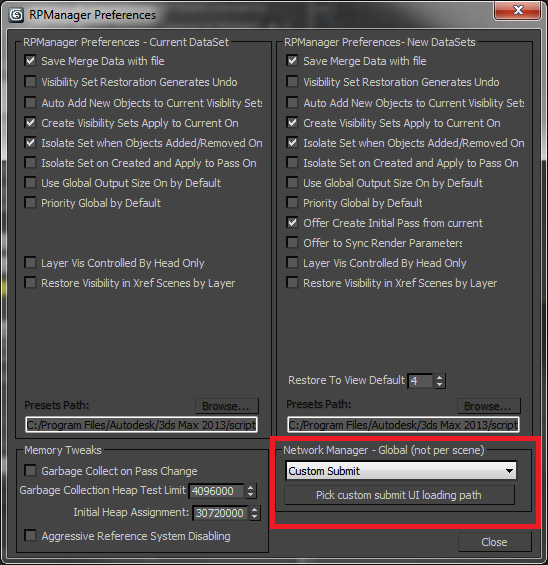Open the Custom Submit network manager dropdown
Viewport: 548px width, 565px height.
(401, 471)
